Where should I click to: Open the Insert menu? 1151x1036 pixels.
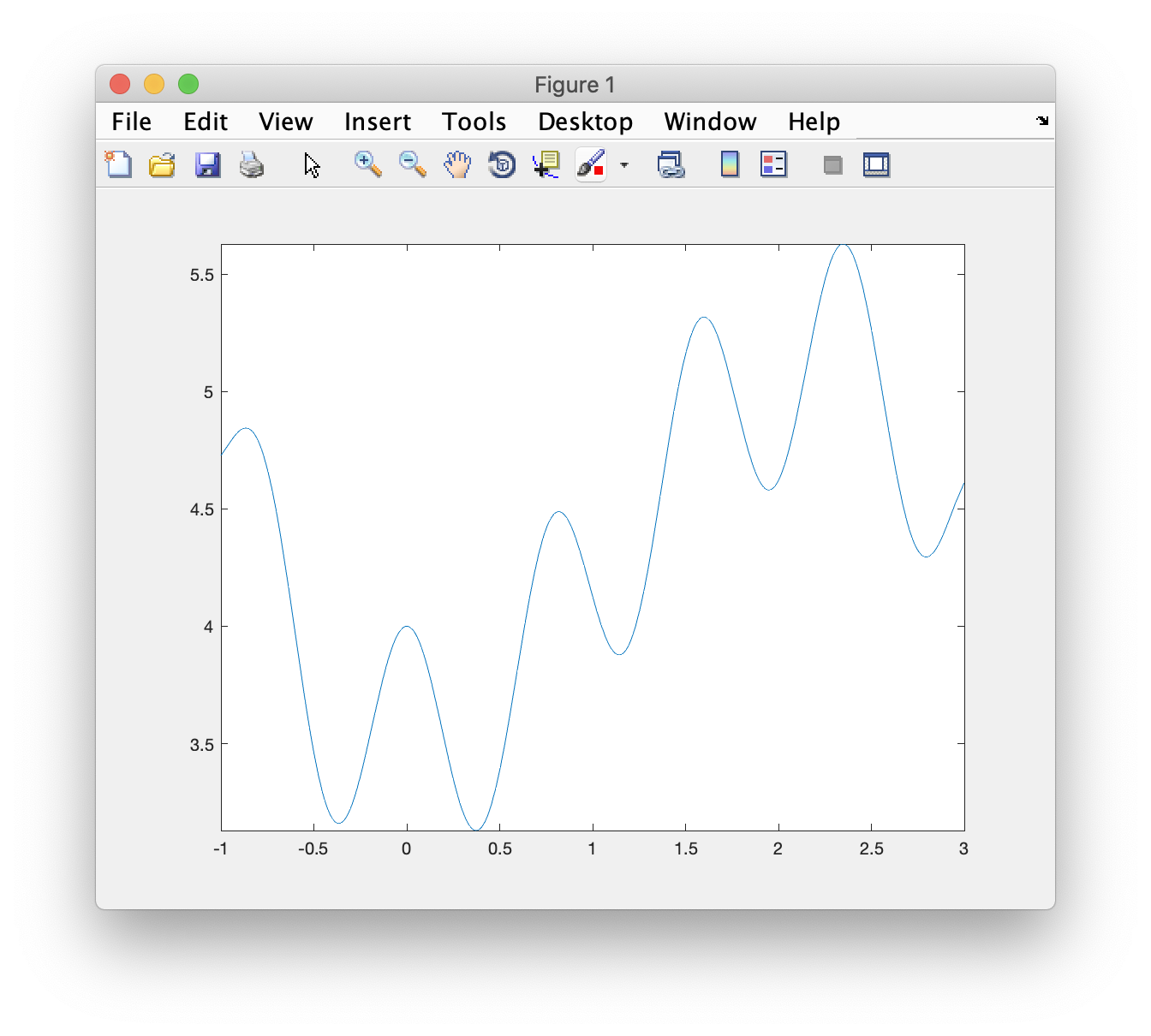(378, 122)
